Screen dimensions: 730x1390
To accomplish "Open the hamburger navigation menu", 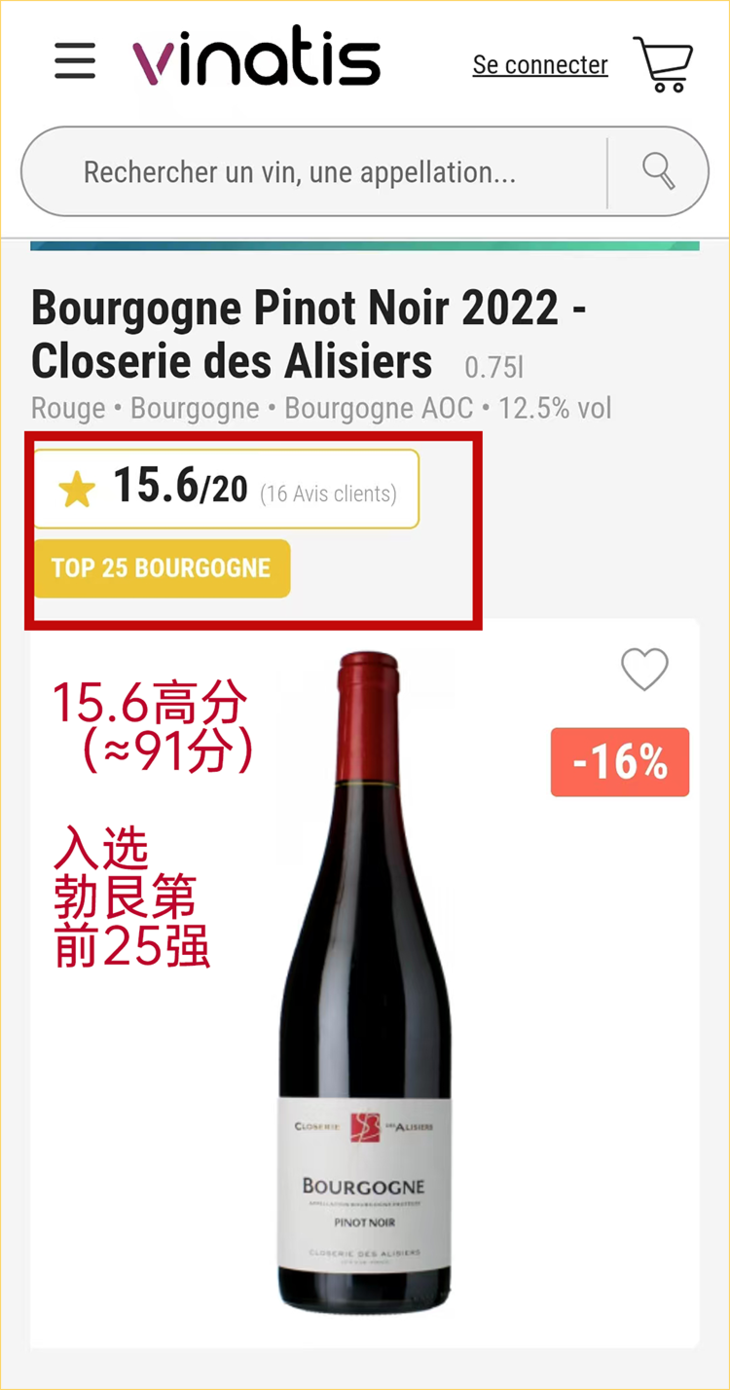I will tap(75, 61).
